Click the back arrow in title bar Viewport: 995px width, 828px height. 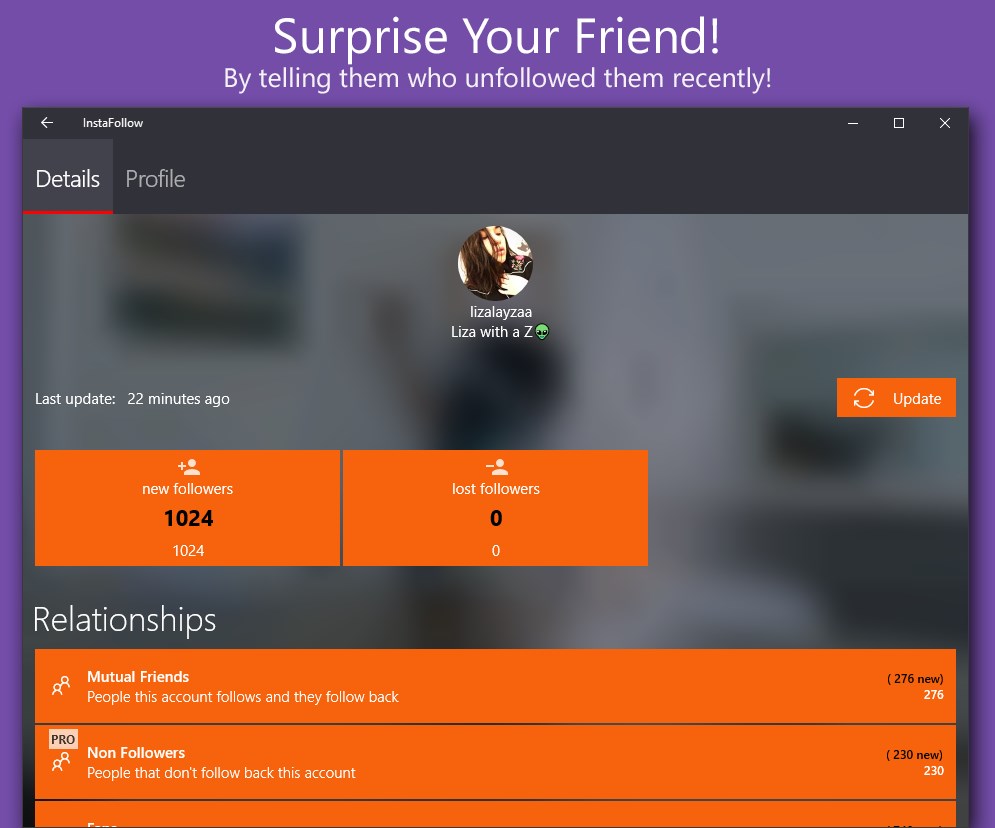(x=47, y=122)
